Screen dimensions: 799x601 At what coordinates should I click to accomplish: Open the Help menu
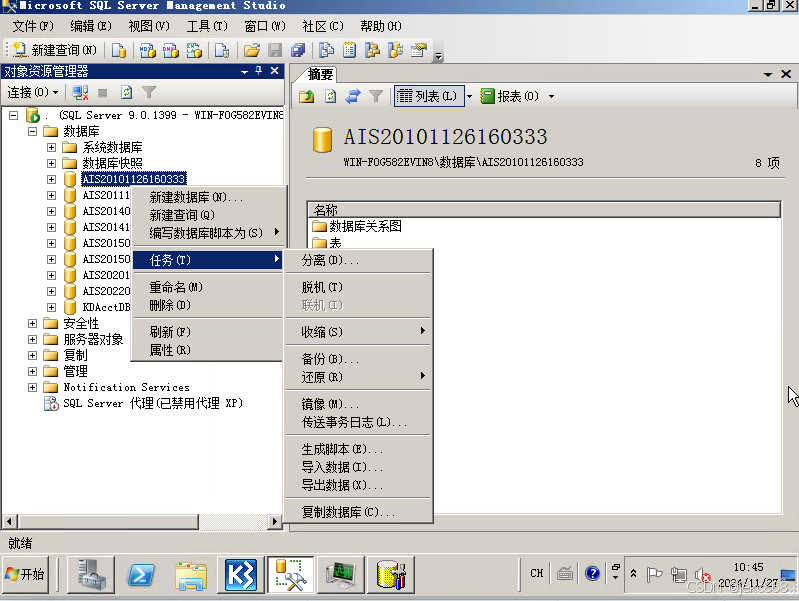click(x=381, y=26)
